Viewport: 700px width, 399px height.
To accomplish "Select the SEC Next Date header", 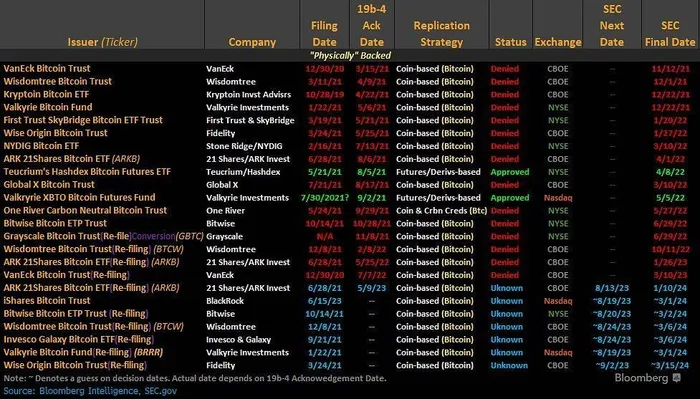I will coord(612,25).
